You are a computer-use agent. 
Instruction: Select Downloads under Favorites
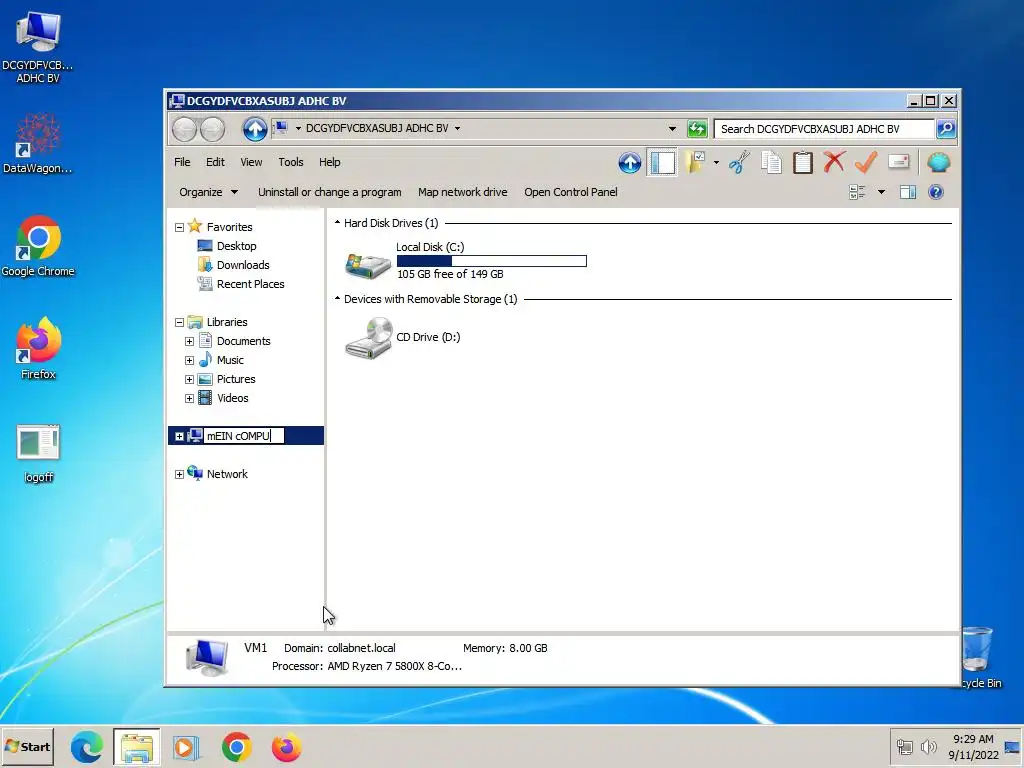[x=233, y=265]
